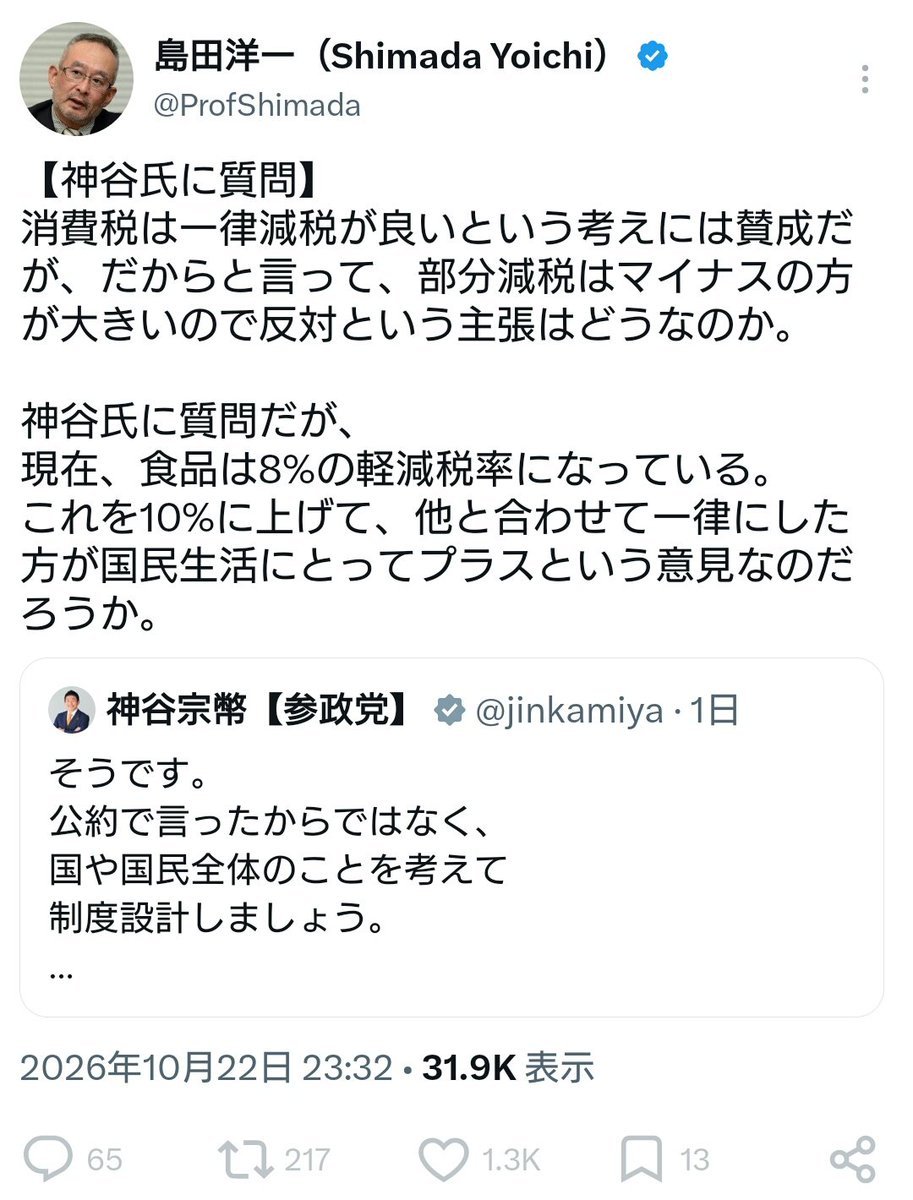This screenshot has width=913, height=1200.
Task: Open @jinkamiya handle in quoted post
Action: tap(567, 711)
